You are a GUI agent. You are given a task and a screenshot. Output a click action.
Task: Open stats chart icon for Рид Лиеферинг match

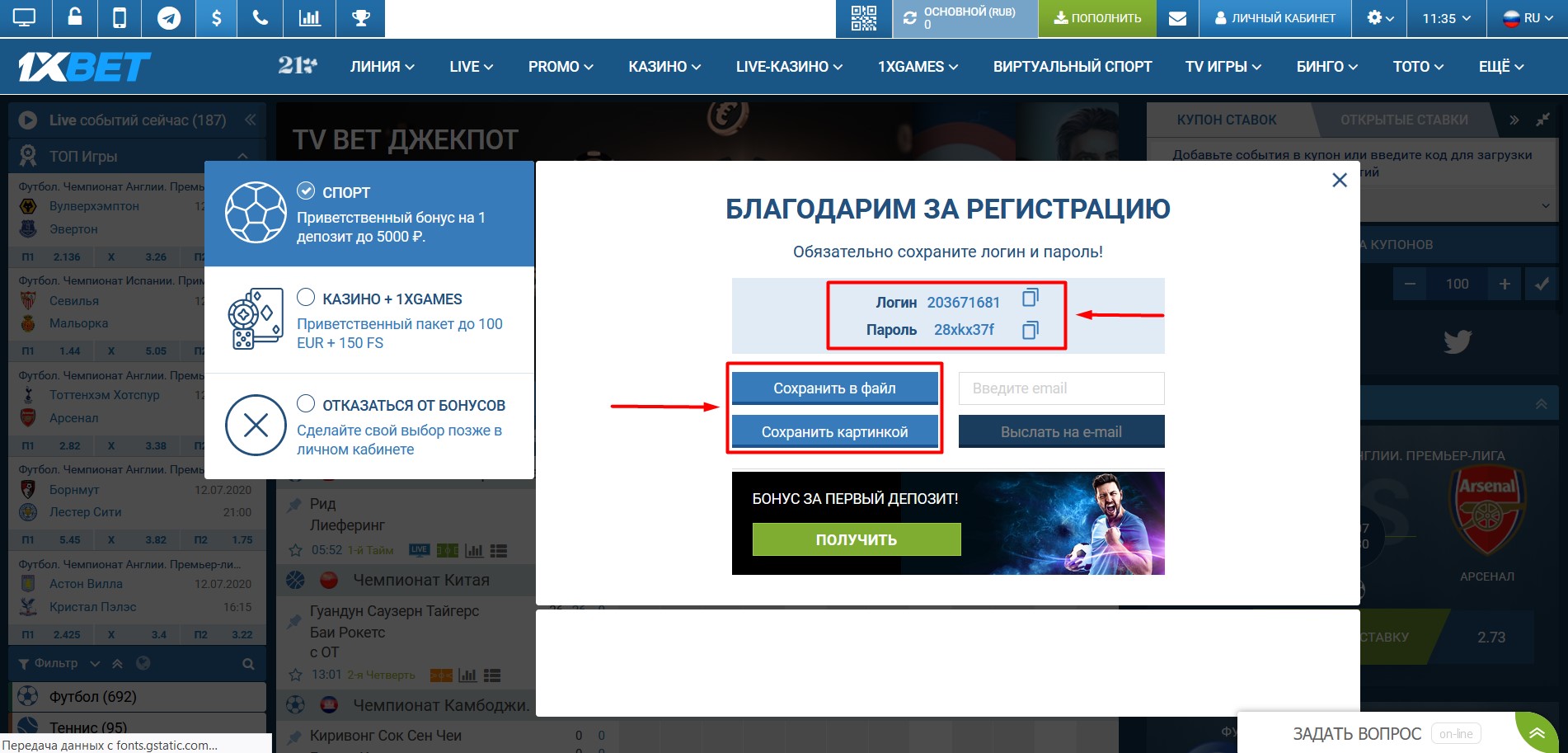point(474,550)
